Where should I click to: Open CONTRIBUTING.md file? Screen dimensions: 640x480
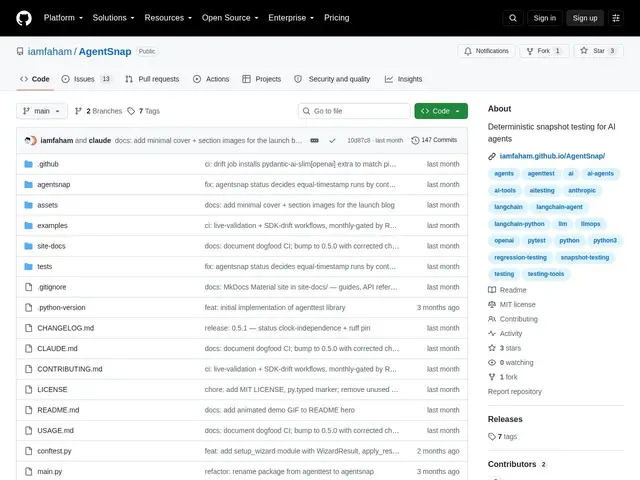[x=70, y=369]
